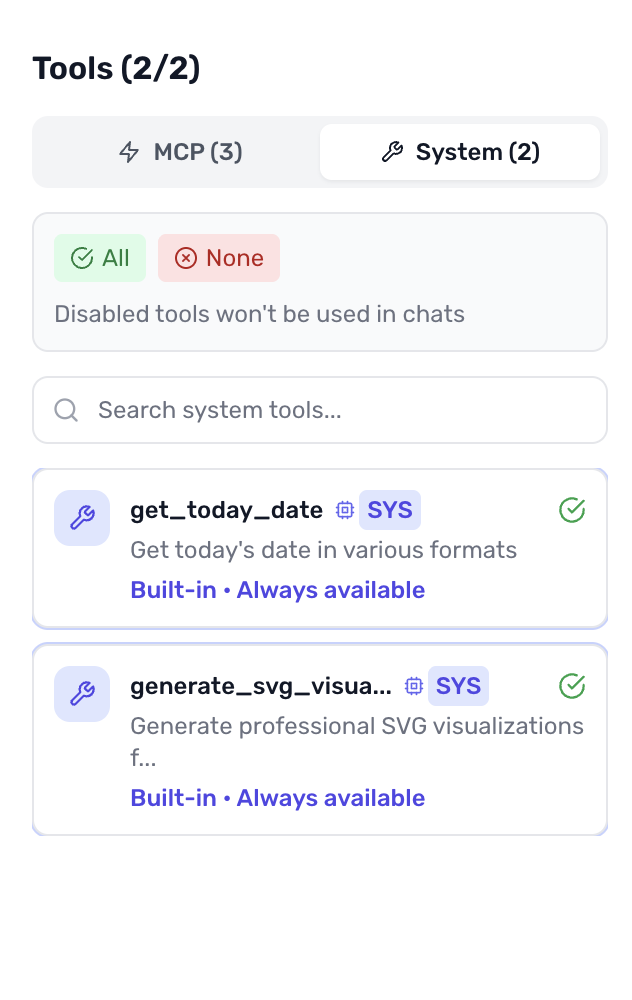The width and height of the screenshot is (632, 1000).
Task: Disable the generate_svg tool via its green checkmark
Action: coord(571,686)
